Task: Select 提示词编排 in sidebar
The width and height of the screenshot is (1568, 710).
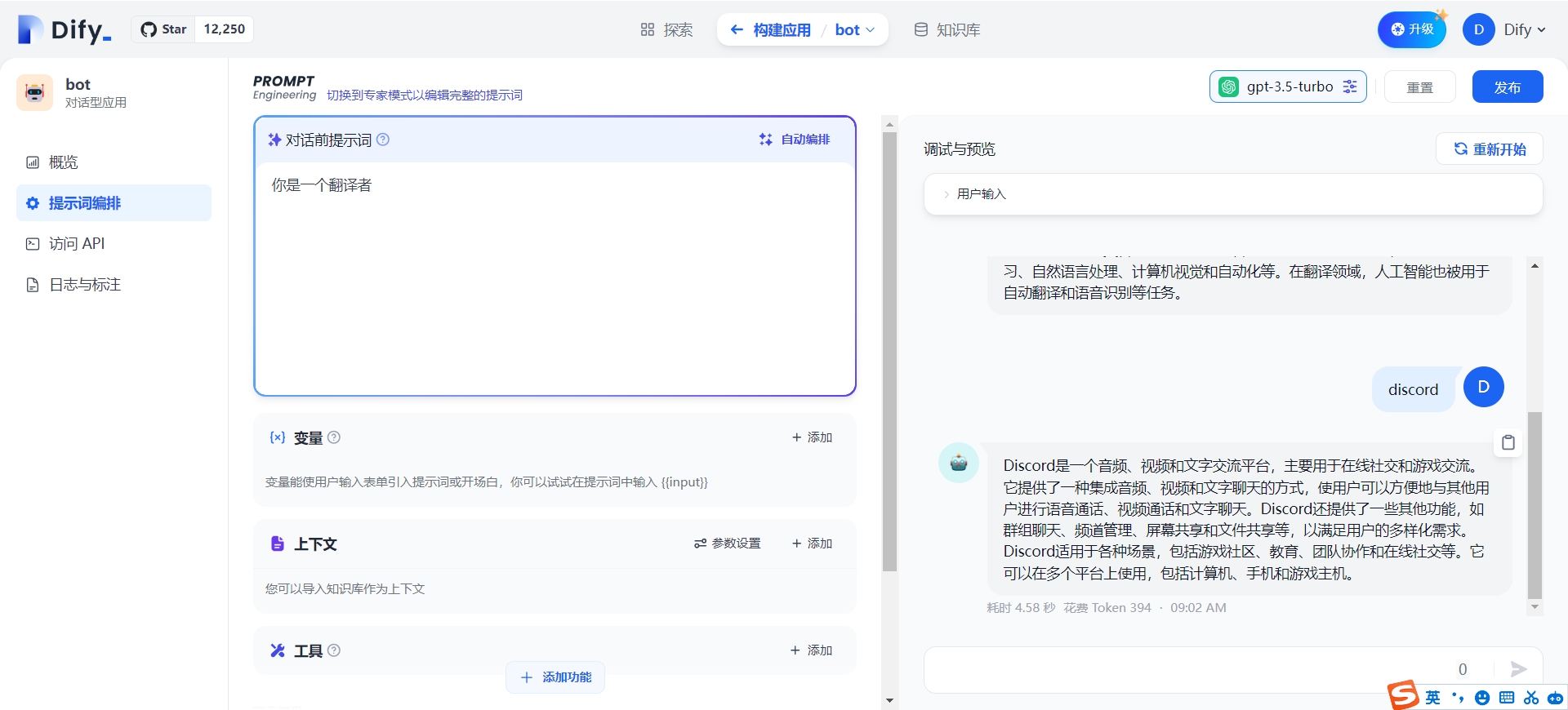Action: pyautogui.click(x=114, y=203)
